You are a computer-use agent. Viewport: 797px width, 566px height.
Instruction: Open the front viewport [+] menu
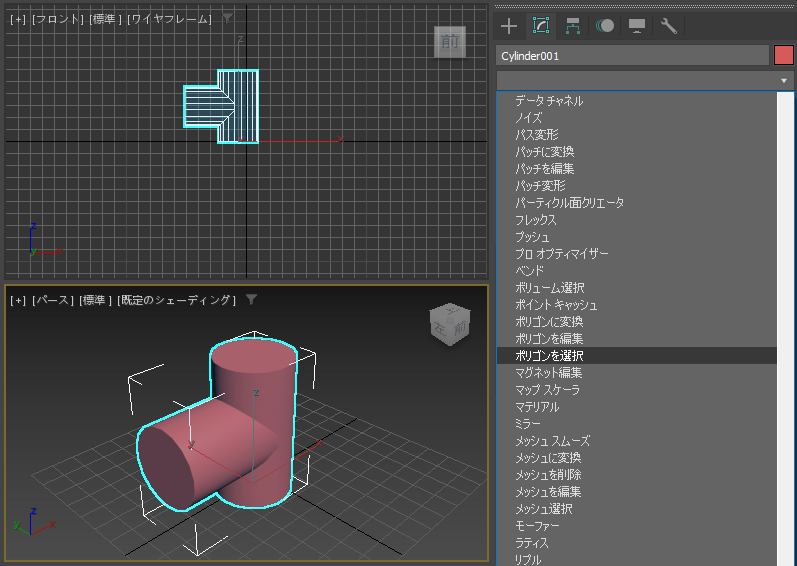coord(18,19)
